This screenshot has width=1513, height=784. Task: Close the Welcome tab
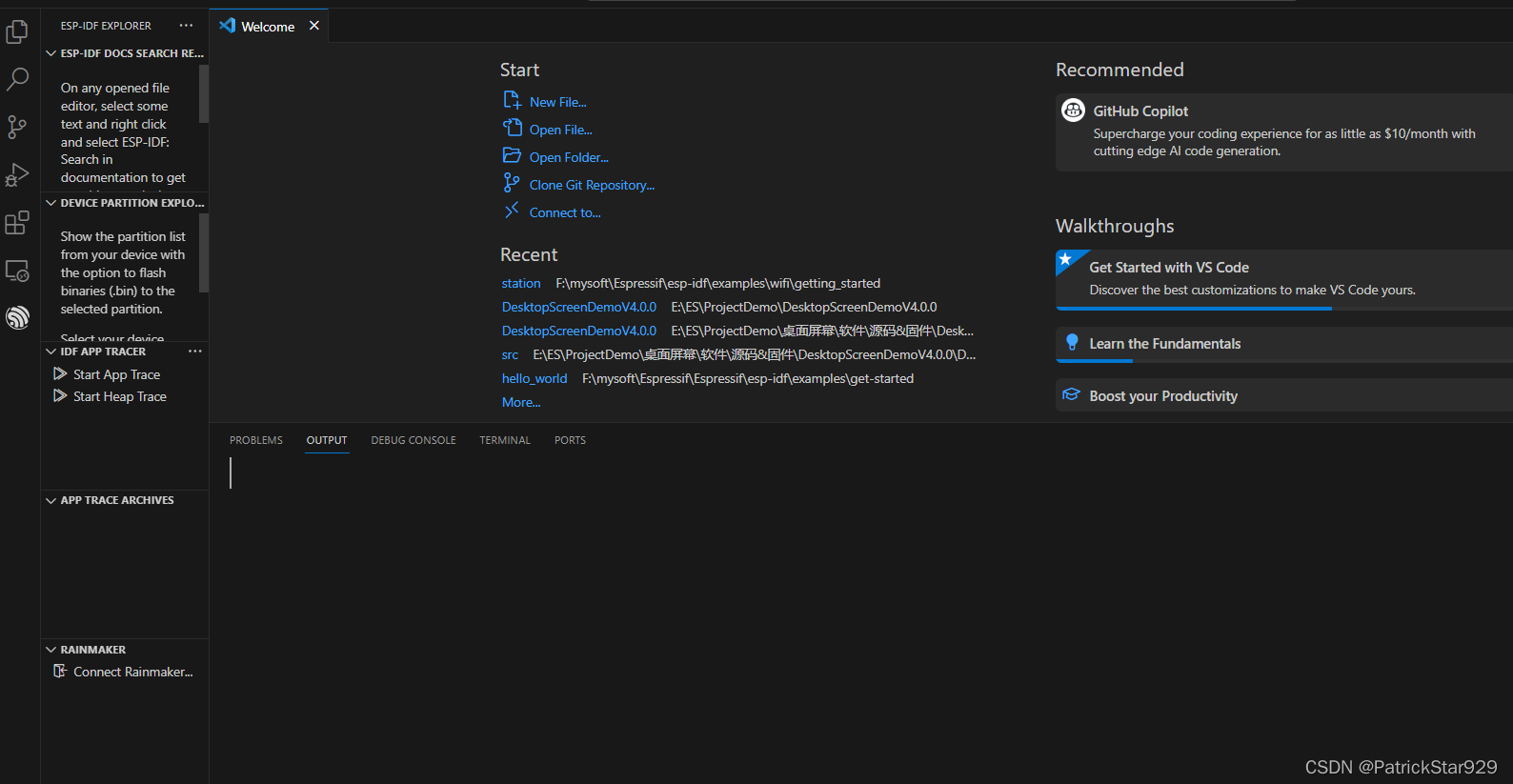coord(314,26)
